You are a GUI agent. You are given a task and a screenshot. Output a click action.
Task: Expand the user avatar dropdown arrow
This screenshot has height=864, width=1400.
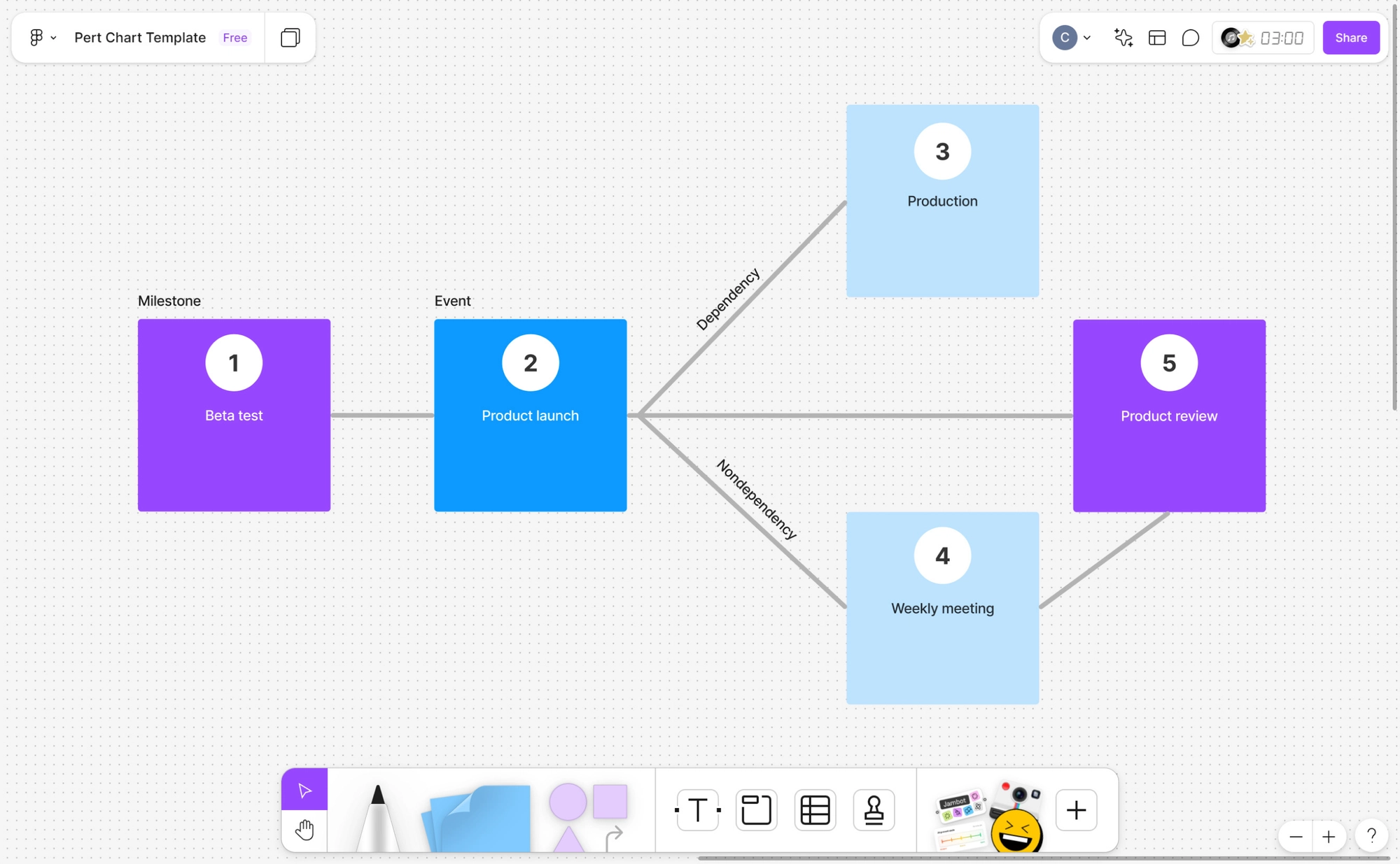tap(1087, 38)
